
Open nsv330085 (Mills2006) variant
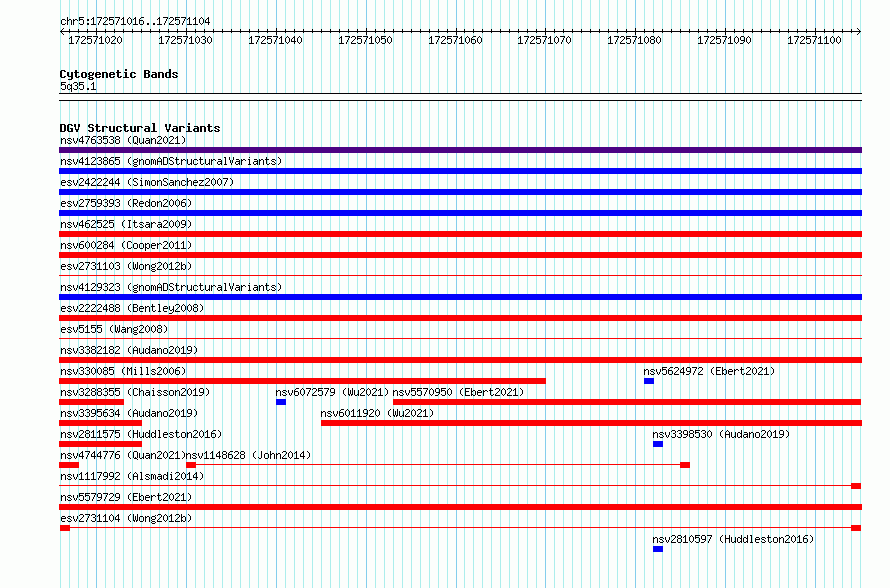point(123,371)
